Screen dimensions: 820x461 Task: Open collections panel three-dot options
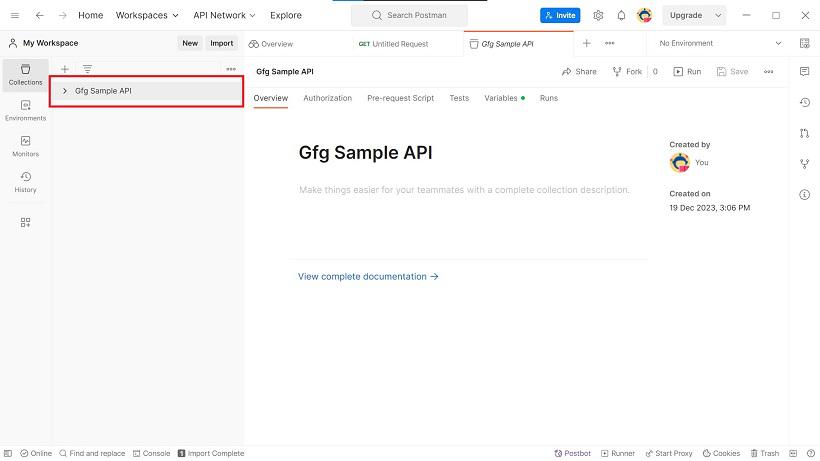click(231, 69)
